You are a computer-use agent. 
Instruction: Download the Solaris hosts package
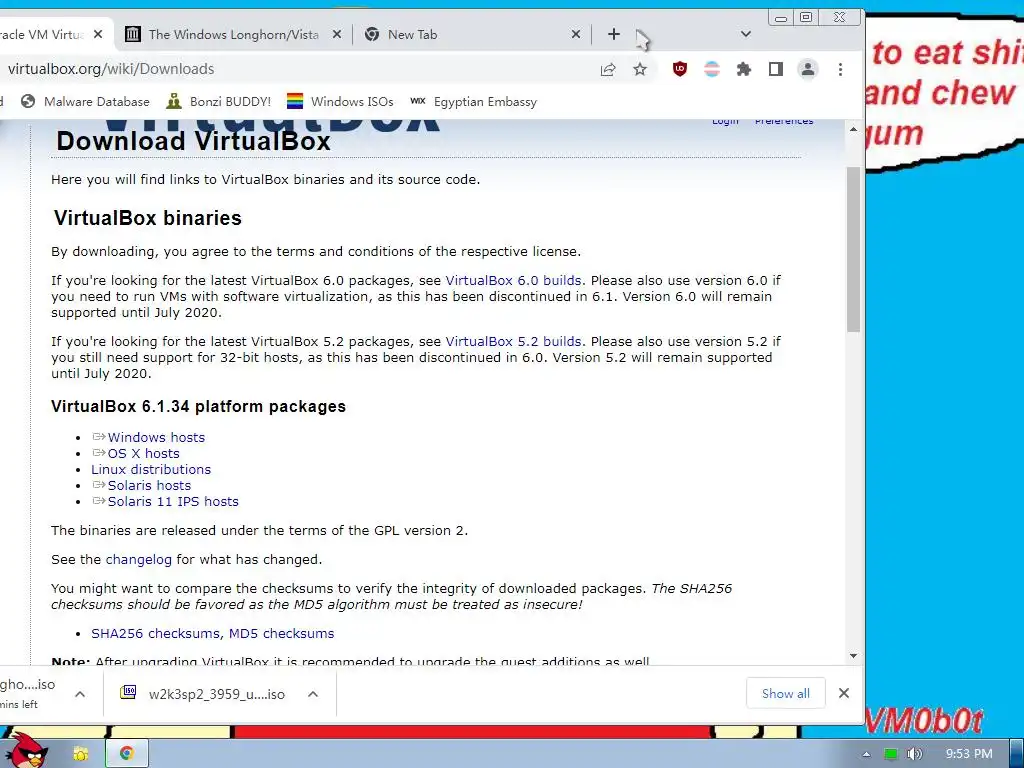tap(150, 485)
